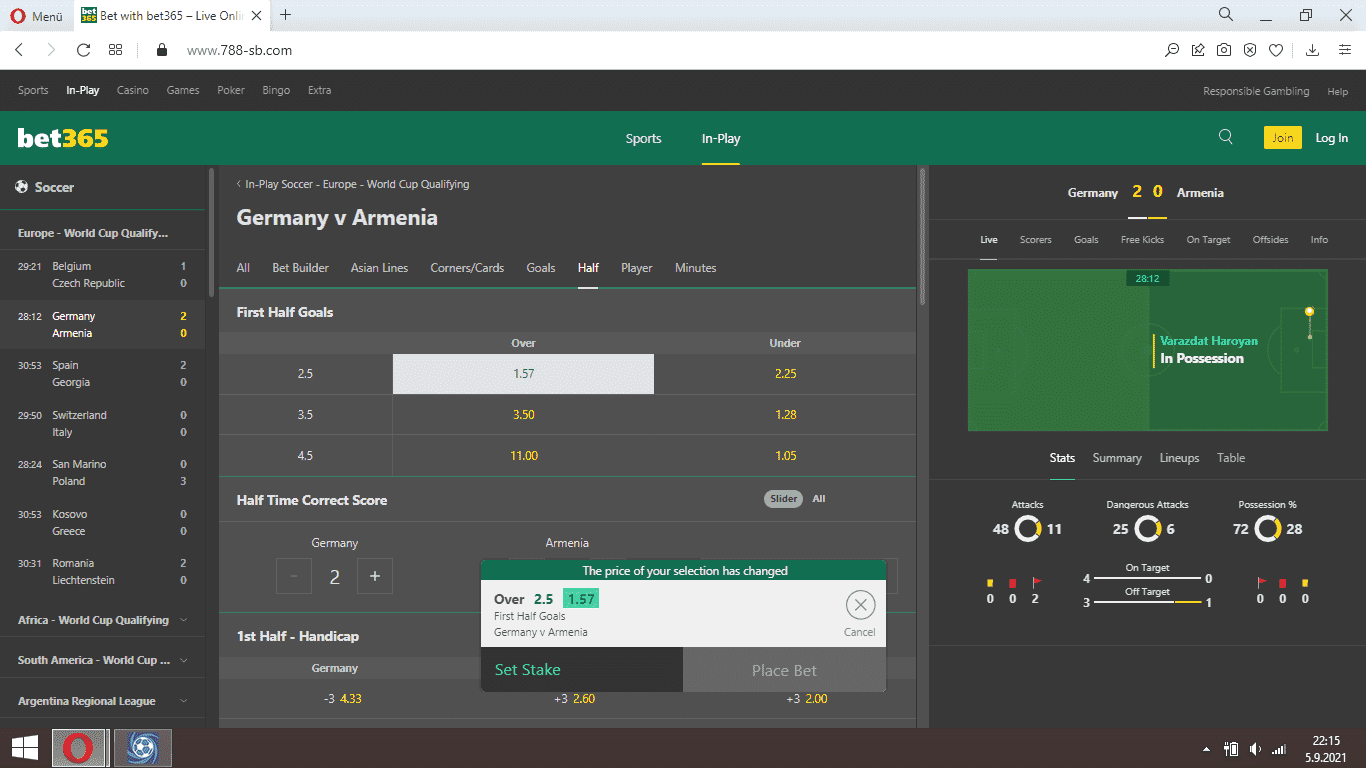Go back to previous page

point(19,50)
